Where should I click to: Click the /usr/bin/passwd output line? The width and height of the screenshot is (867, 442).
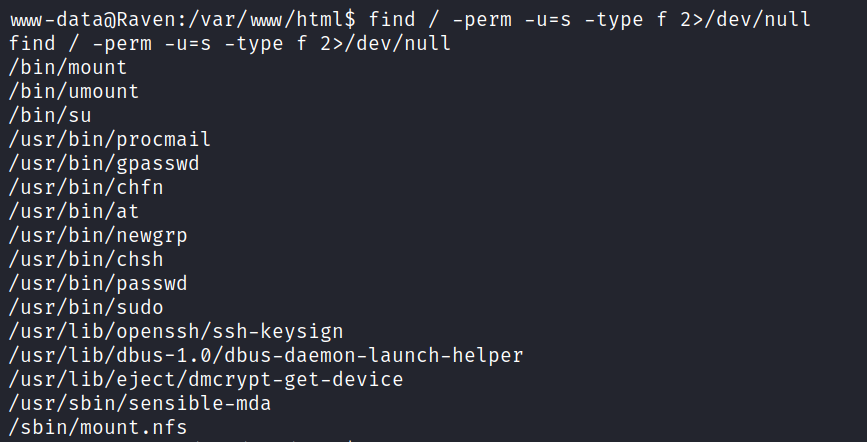pyautogui.click(x=98, y=283)
